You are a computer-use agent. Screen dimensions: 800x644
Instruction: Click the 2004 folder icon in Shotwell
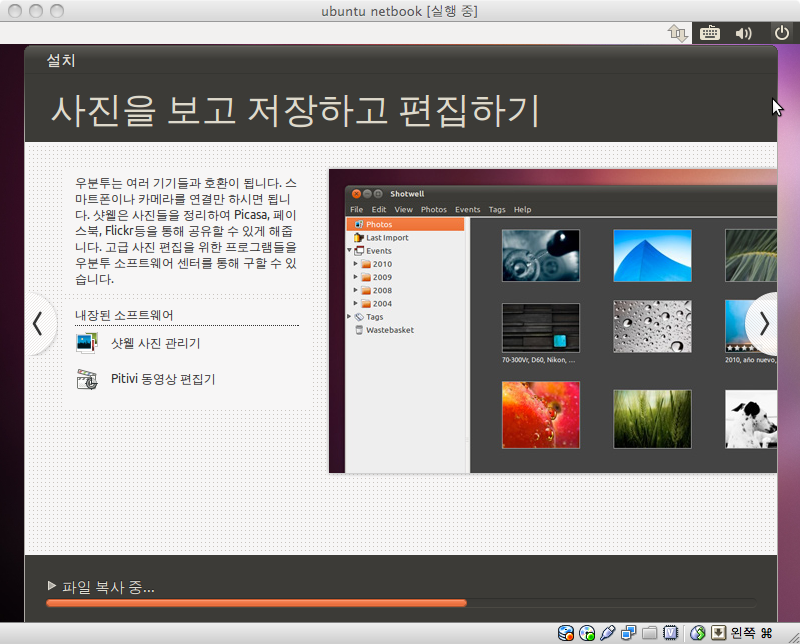366,304
